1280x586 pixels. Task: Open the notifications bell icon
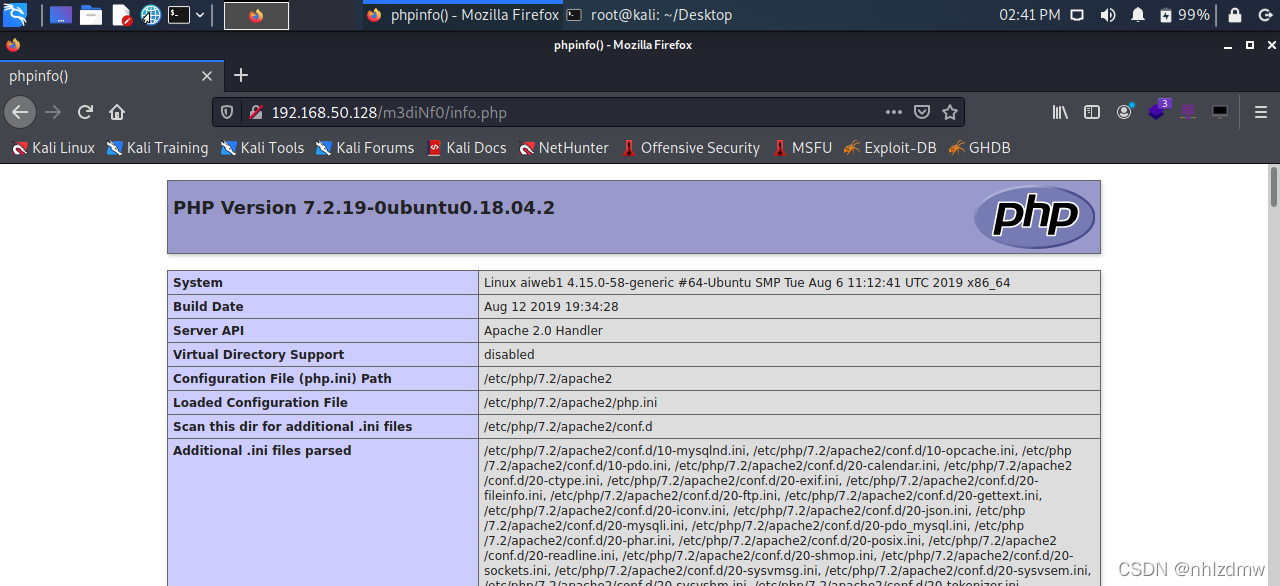tap(1138, 15)
